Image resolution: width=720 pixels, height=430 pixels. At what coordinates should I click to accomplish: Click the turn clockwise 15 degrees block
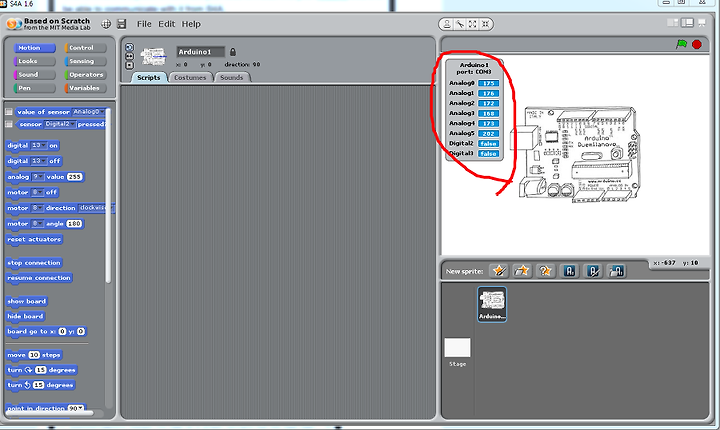tap(42, 370)
